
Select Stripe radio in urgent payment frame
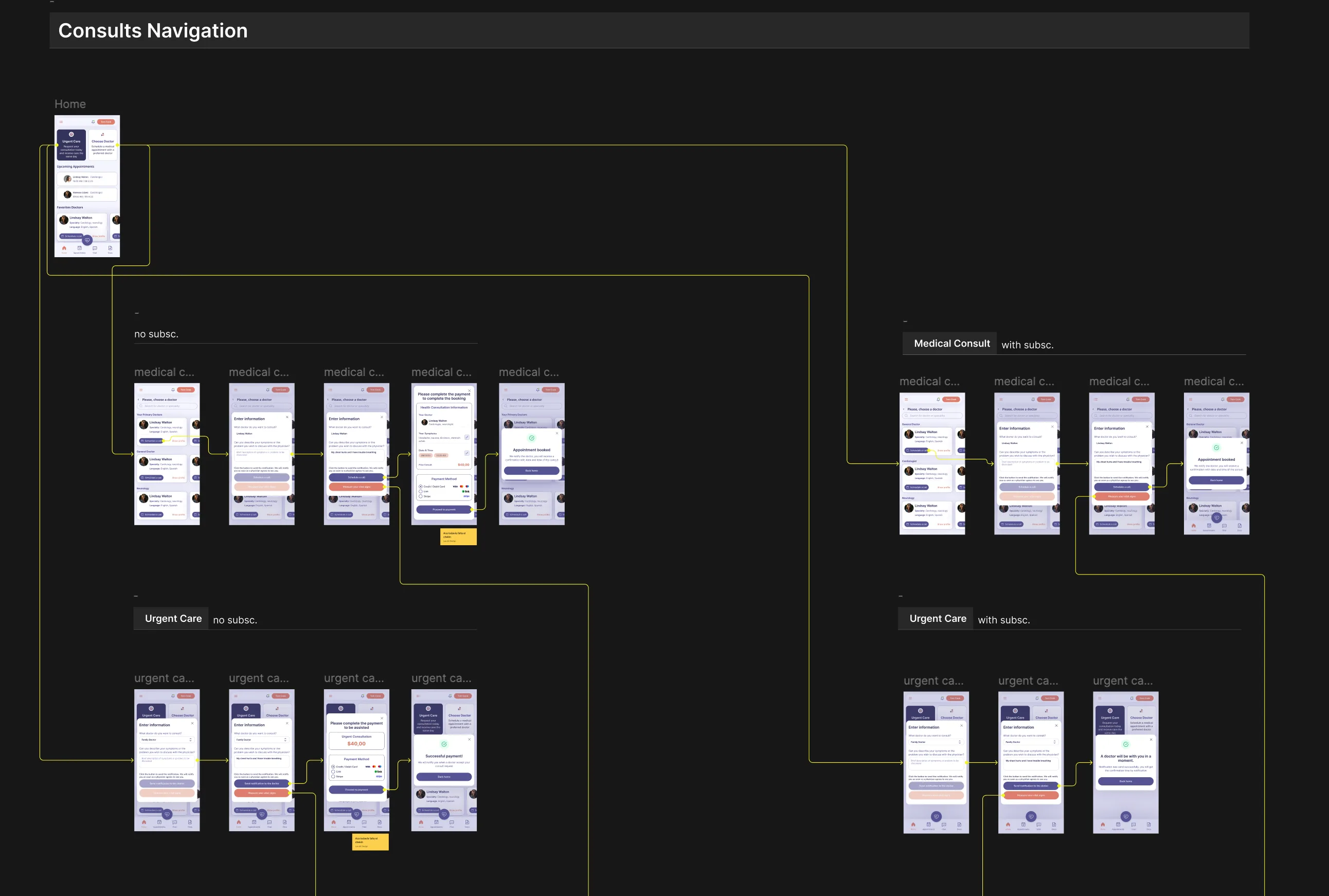click(x=333, y=777)
